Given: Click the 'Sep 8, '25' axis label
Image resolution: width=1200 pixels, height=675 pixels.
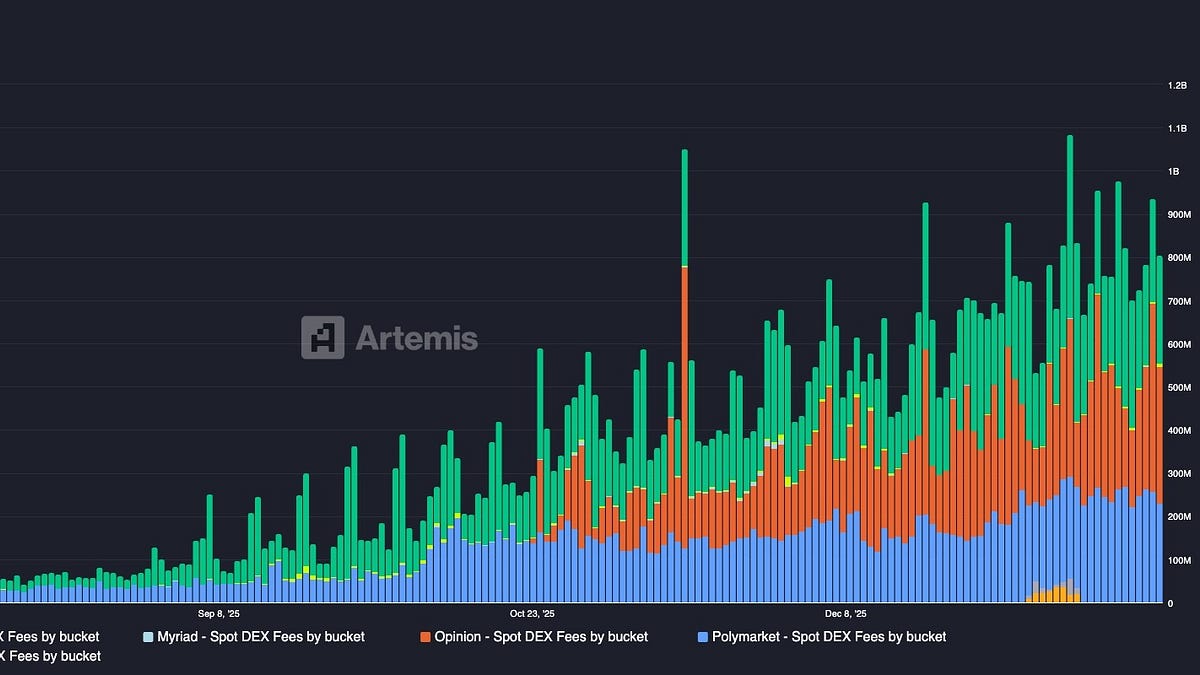Looking at the screenshot, I should pyautogui.click(x=218, y=614).
